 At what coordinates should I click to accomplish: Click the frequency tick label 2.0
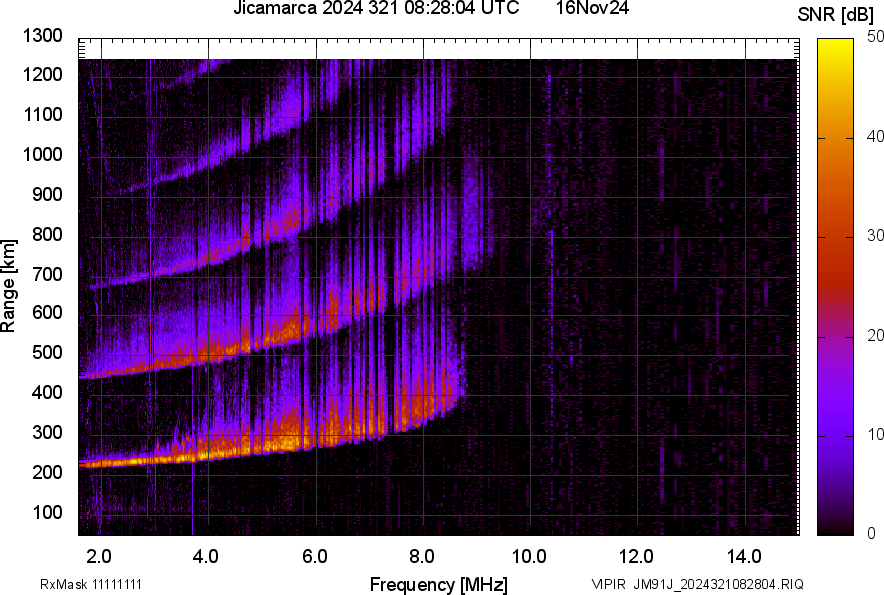tap(99, 557)
